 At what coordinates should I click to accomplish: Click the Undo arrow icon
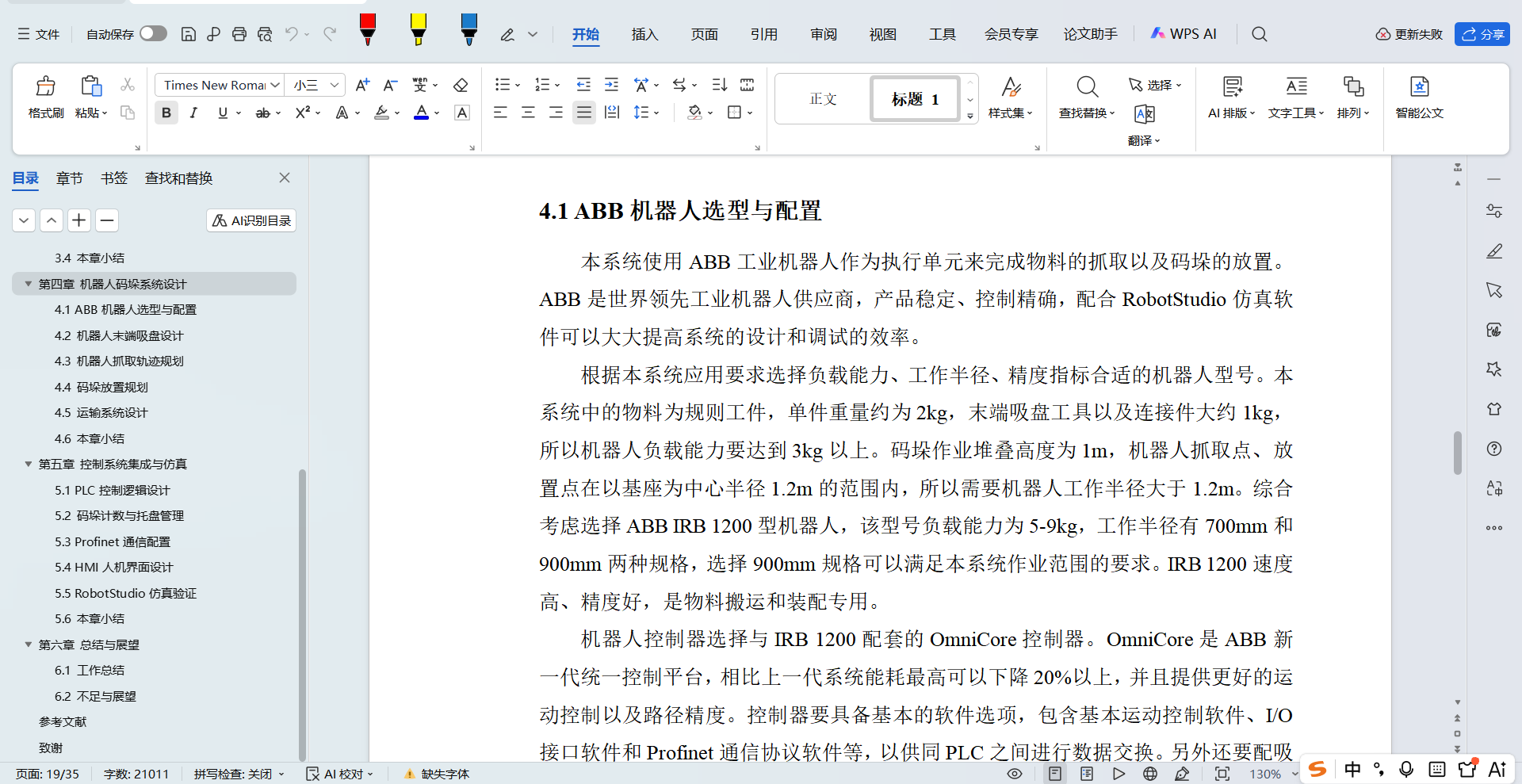(291, 34)
